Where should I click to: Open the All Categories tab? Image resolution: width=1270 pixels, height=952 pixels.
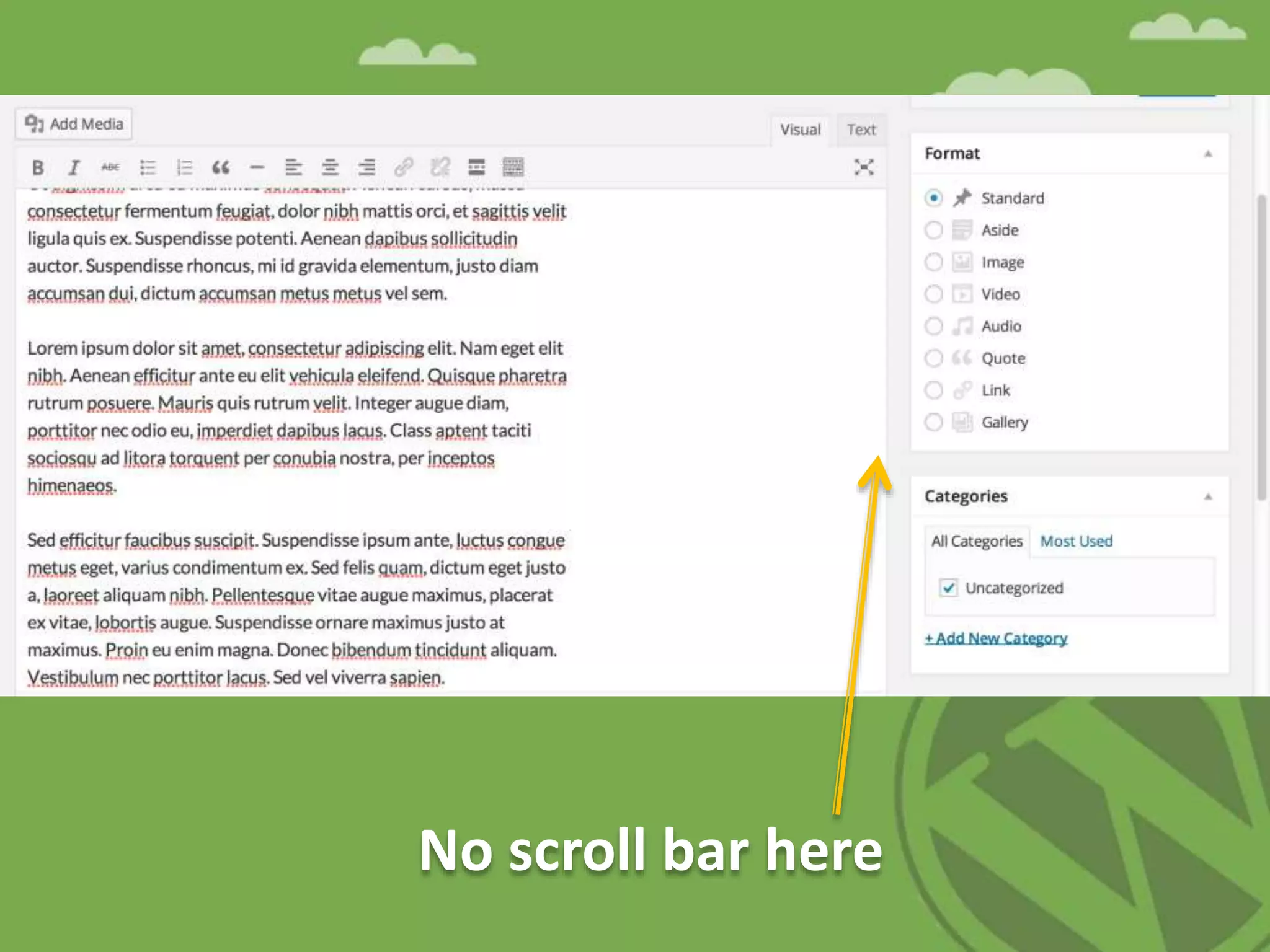(x=977, y=541)
